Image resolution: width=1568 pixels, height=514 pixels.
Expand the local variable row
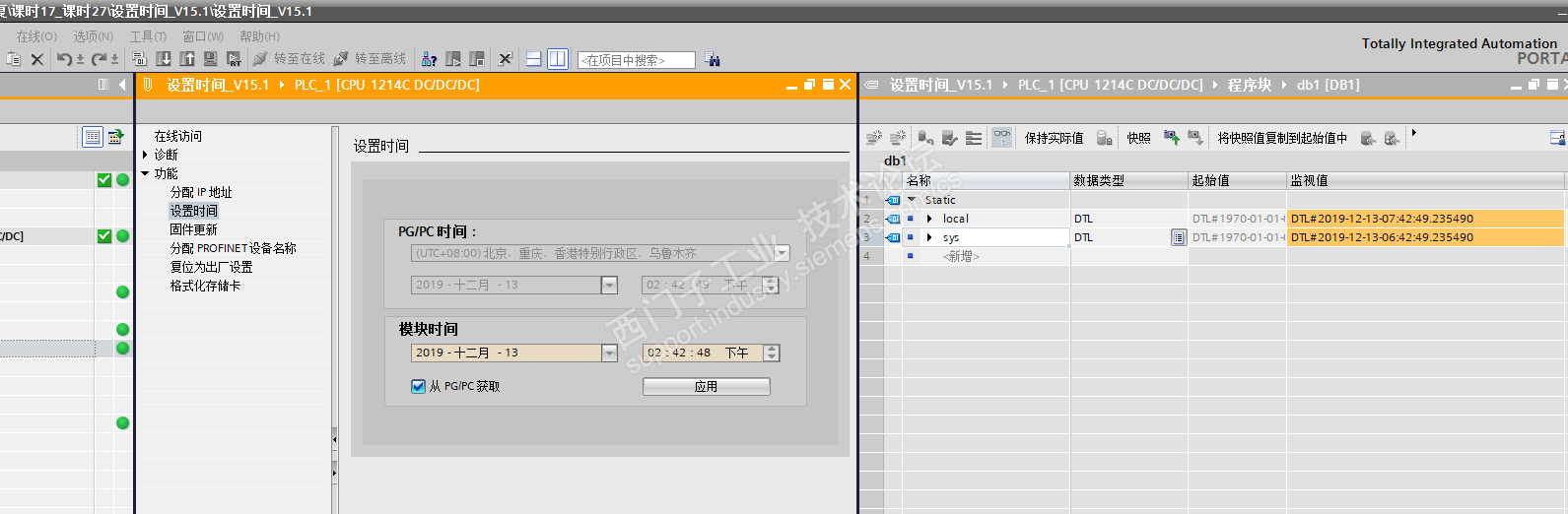pos(929,219)
